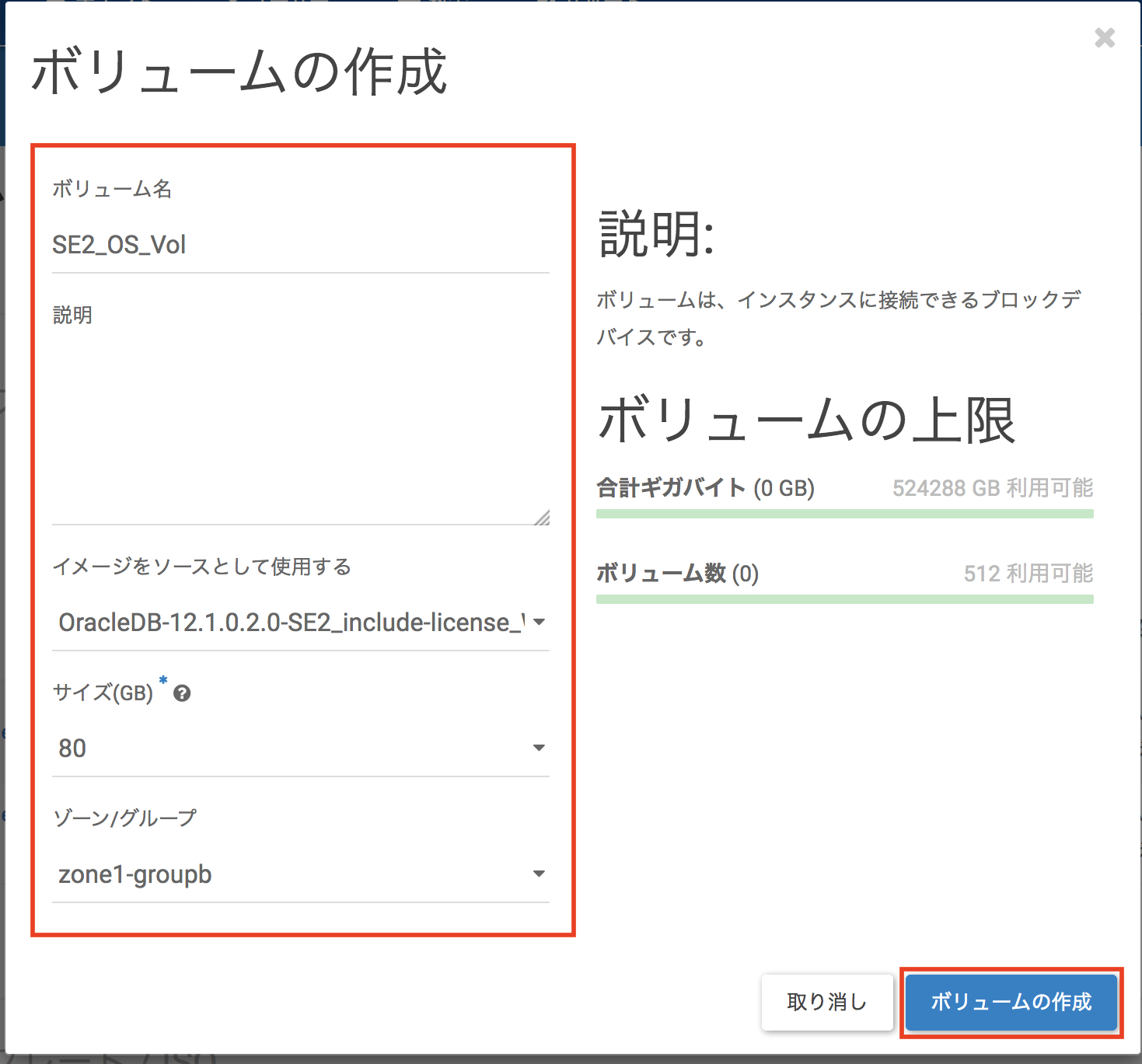Open the OracleDB image source dropdown
This screenshot has height=1064, width=1142.
(300, 623)
